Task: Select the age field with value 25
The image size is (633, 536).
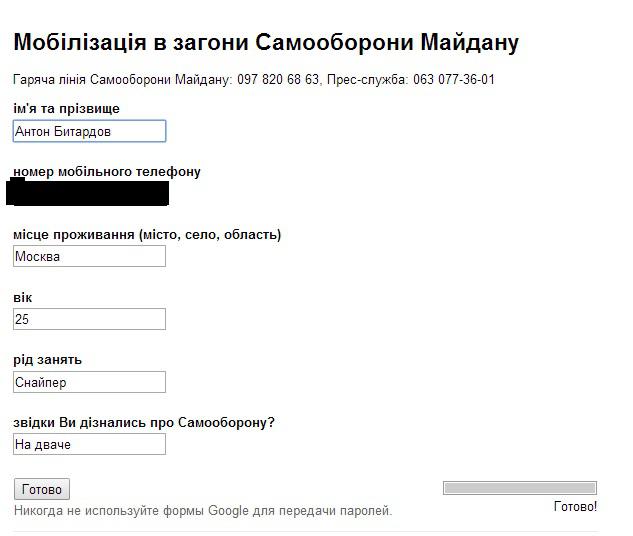Action: [x=89, y=319]
